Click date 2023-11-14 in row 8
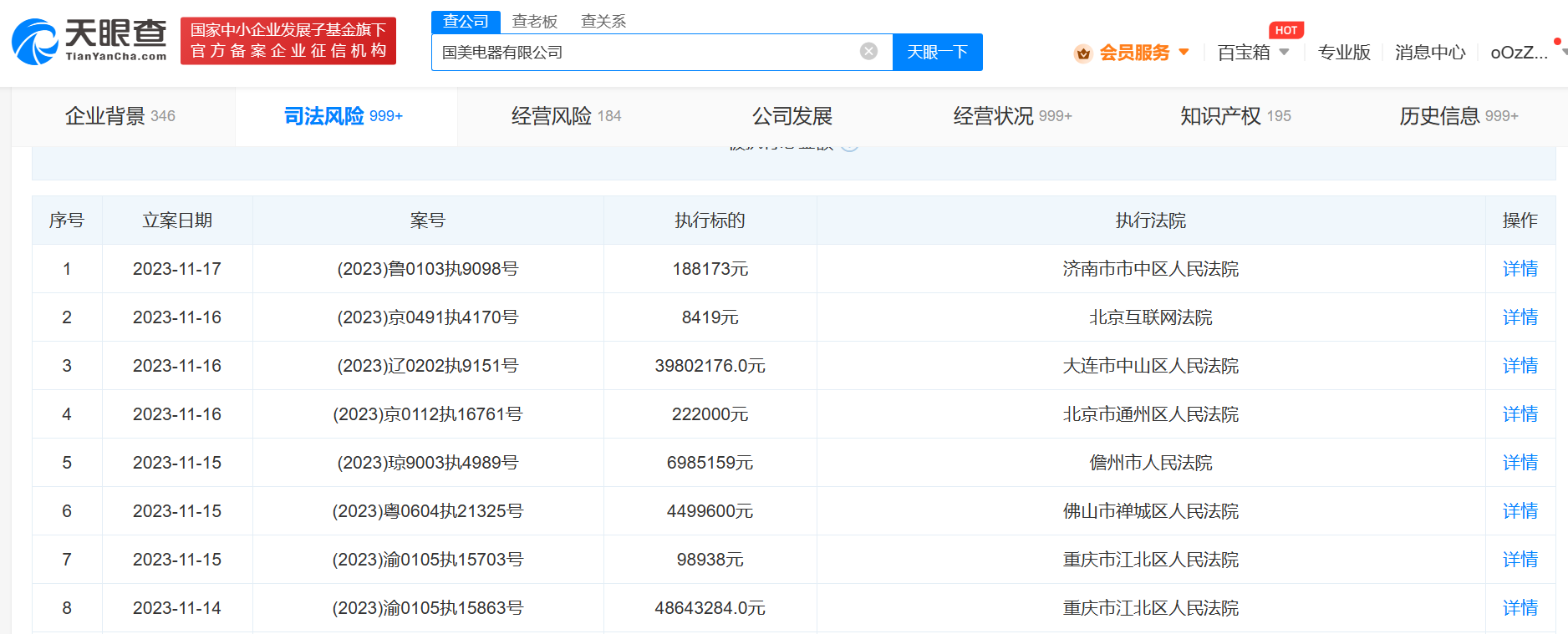Screen dimensions: 1568x634 point(177,608)
